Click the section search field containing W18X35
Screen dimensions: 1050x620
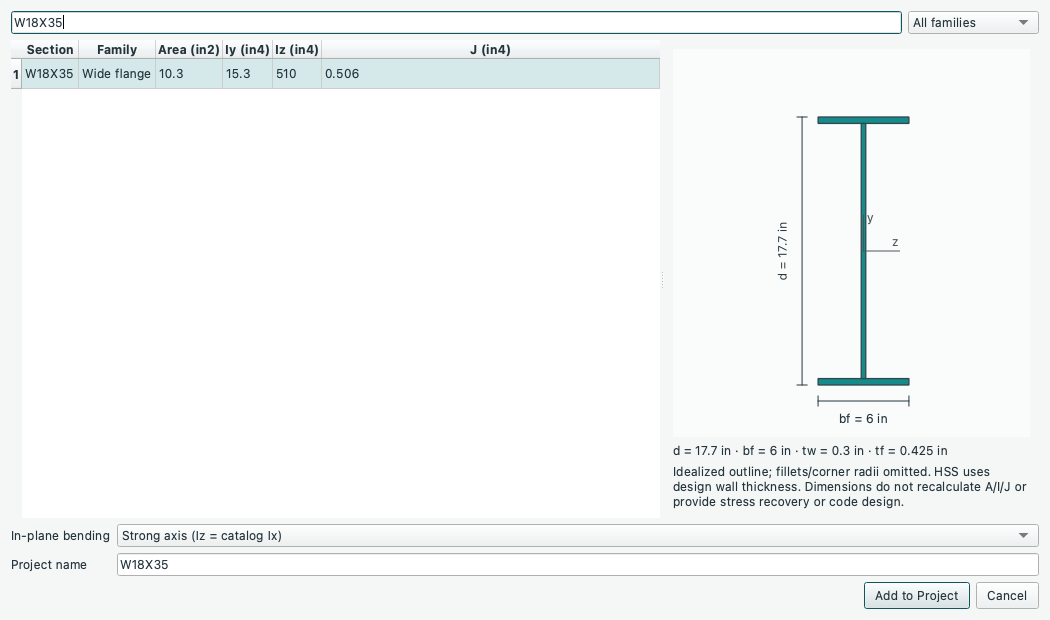456,22
